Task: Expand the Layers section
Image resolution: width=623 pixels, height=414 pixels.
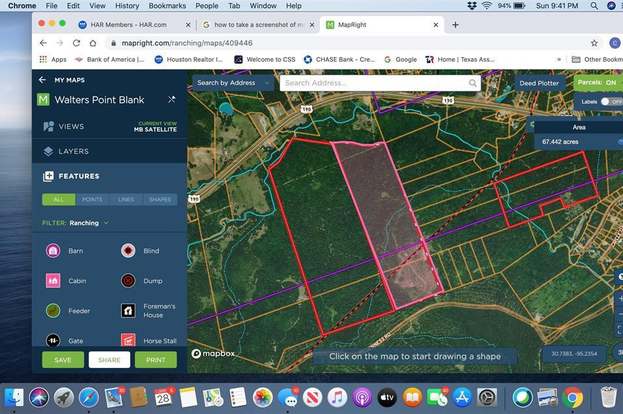Action: tap(109, 151)
